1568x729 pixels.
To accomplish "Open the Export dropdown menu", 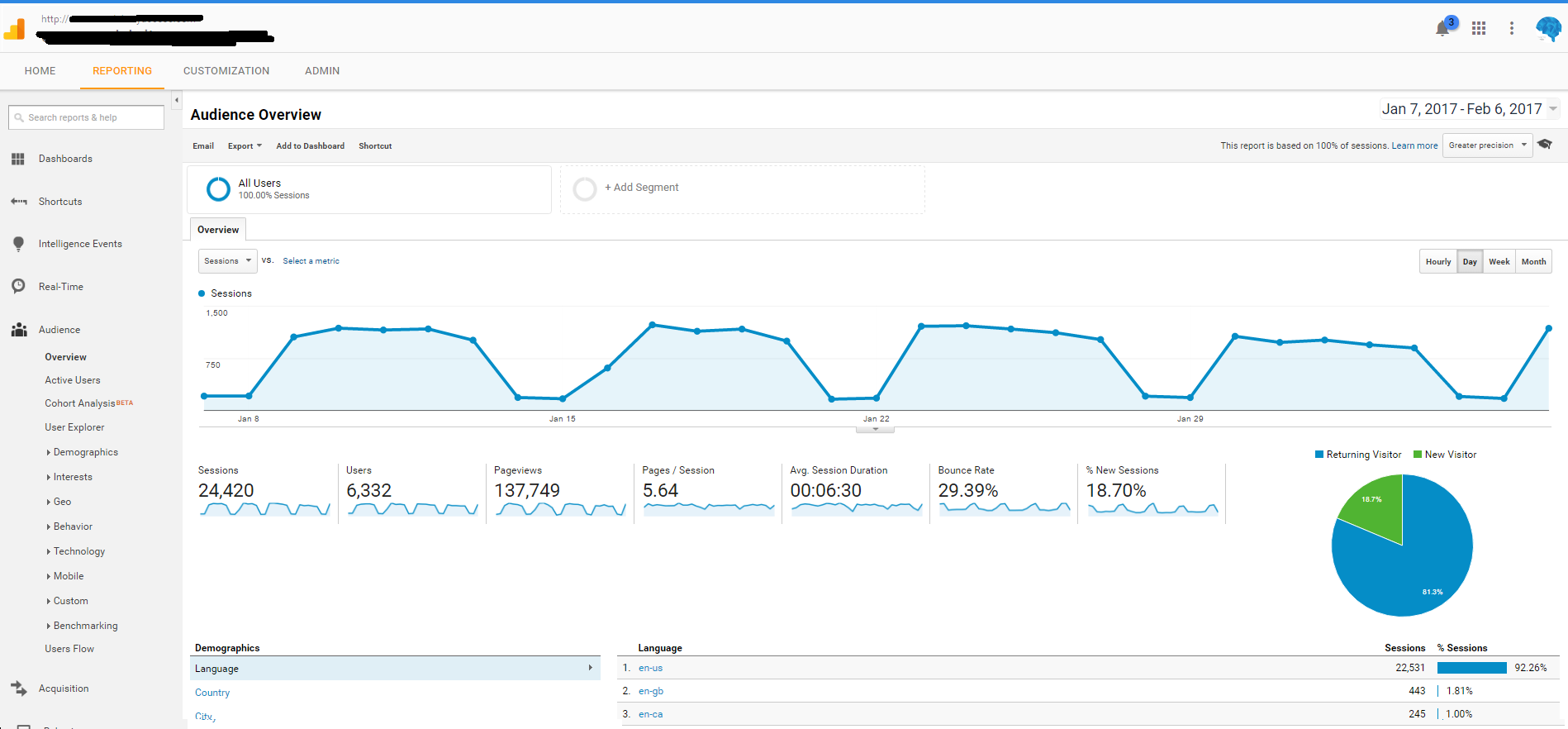I will 245,146.
